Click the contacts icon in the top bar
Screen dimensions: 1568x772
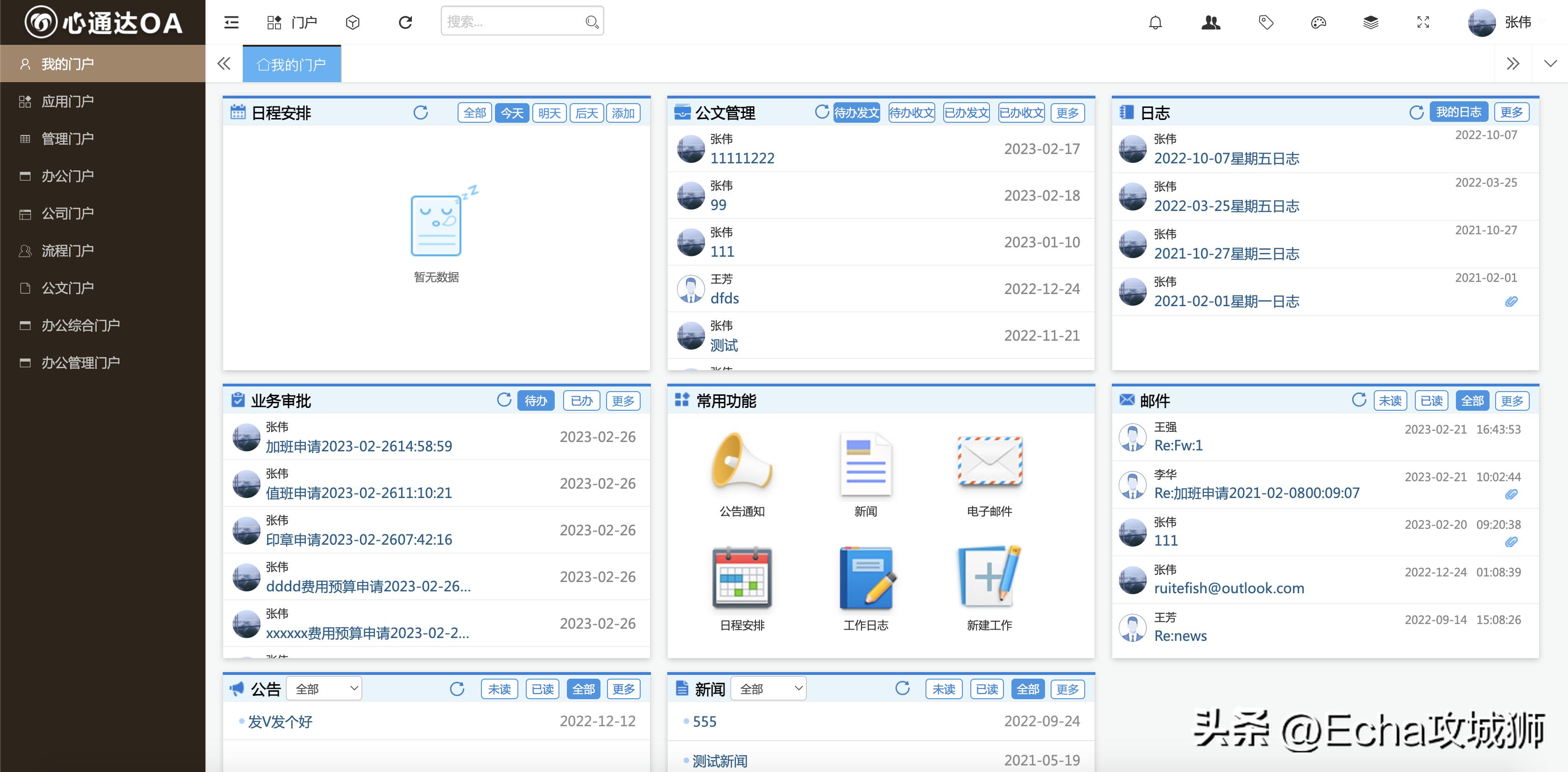(x=1211, y=22)
